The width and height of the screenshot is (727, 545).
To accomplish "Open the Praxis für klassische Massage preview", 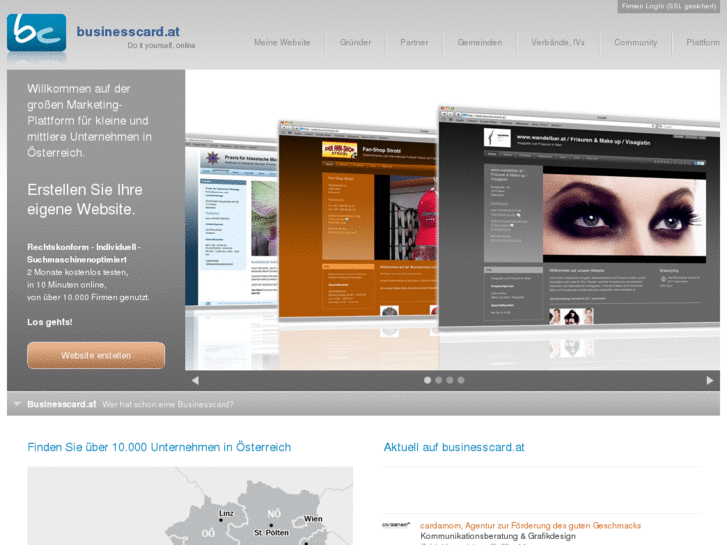I will tap(231, 223).
